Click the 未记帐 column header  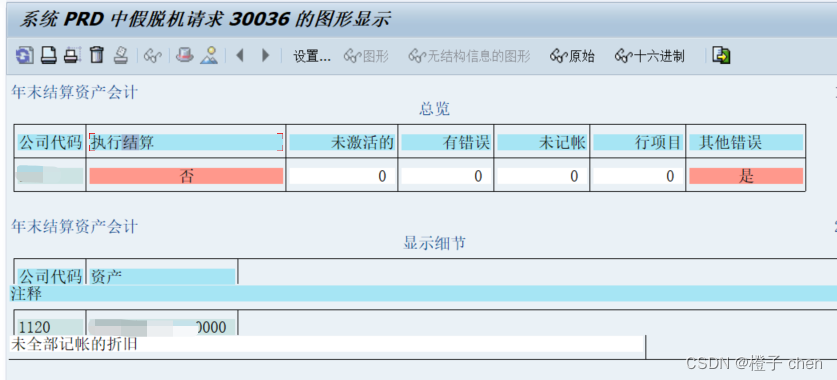(x=542, y=142)
